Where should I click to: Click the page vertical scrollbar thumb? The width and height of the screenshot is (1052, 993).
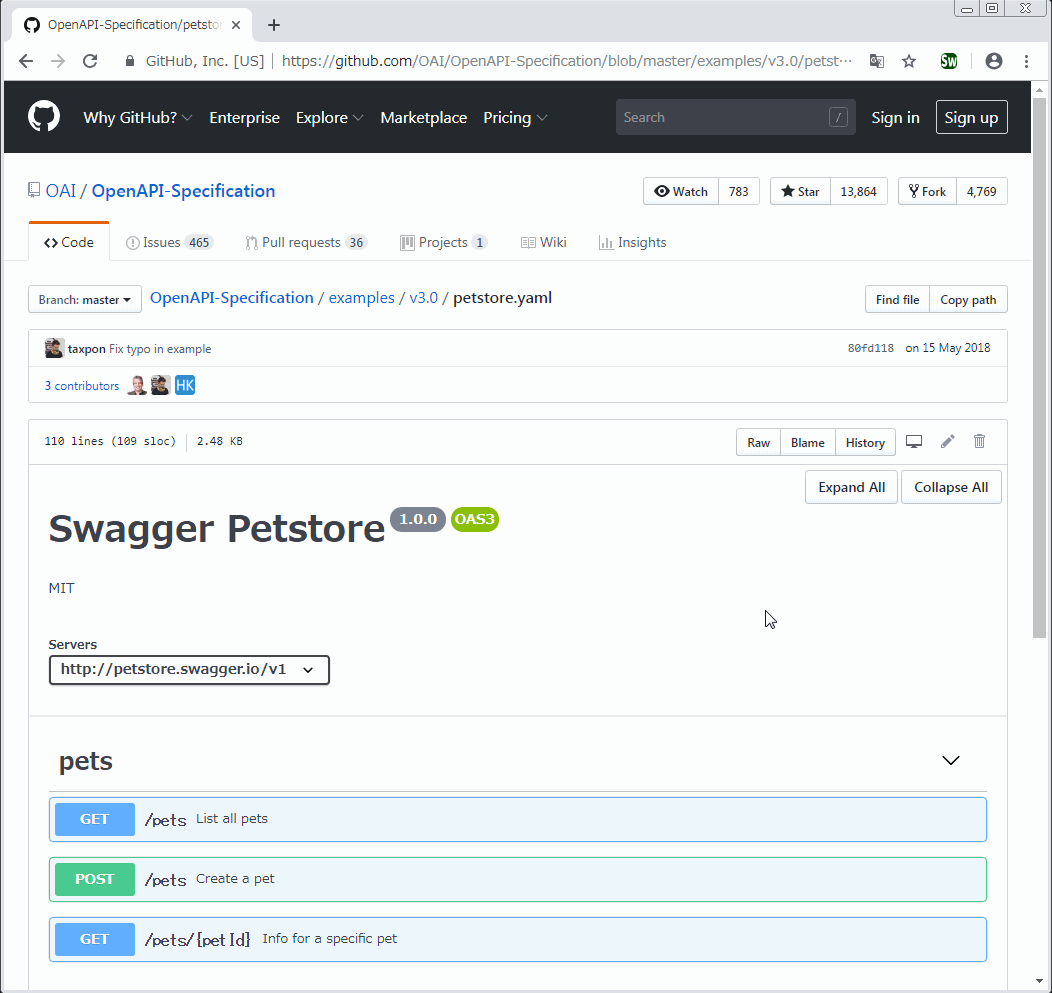click(x=1039, y=367)
